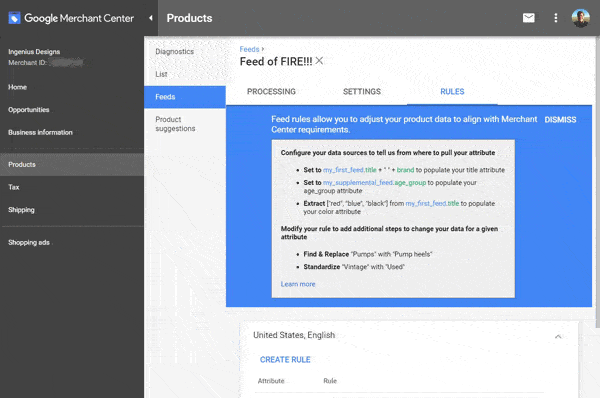Click the Attribute column header
The height and width of the screenshot is (398, 600).
271,381
